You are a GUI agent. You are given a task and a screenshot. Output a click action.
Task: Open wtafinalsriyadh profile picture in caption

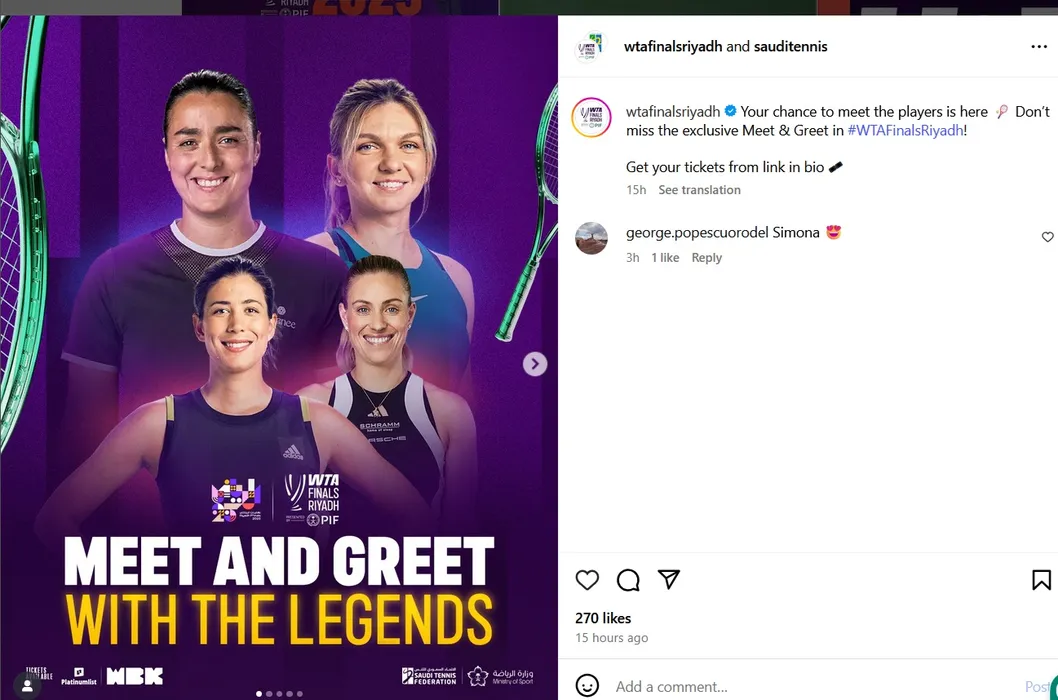point(591,117)
